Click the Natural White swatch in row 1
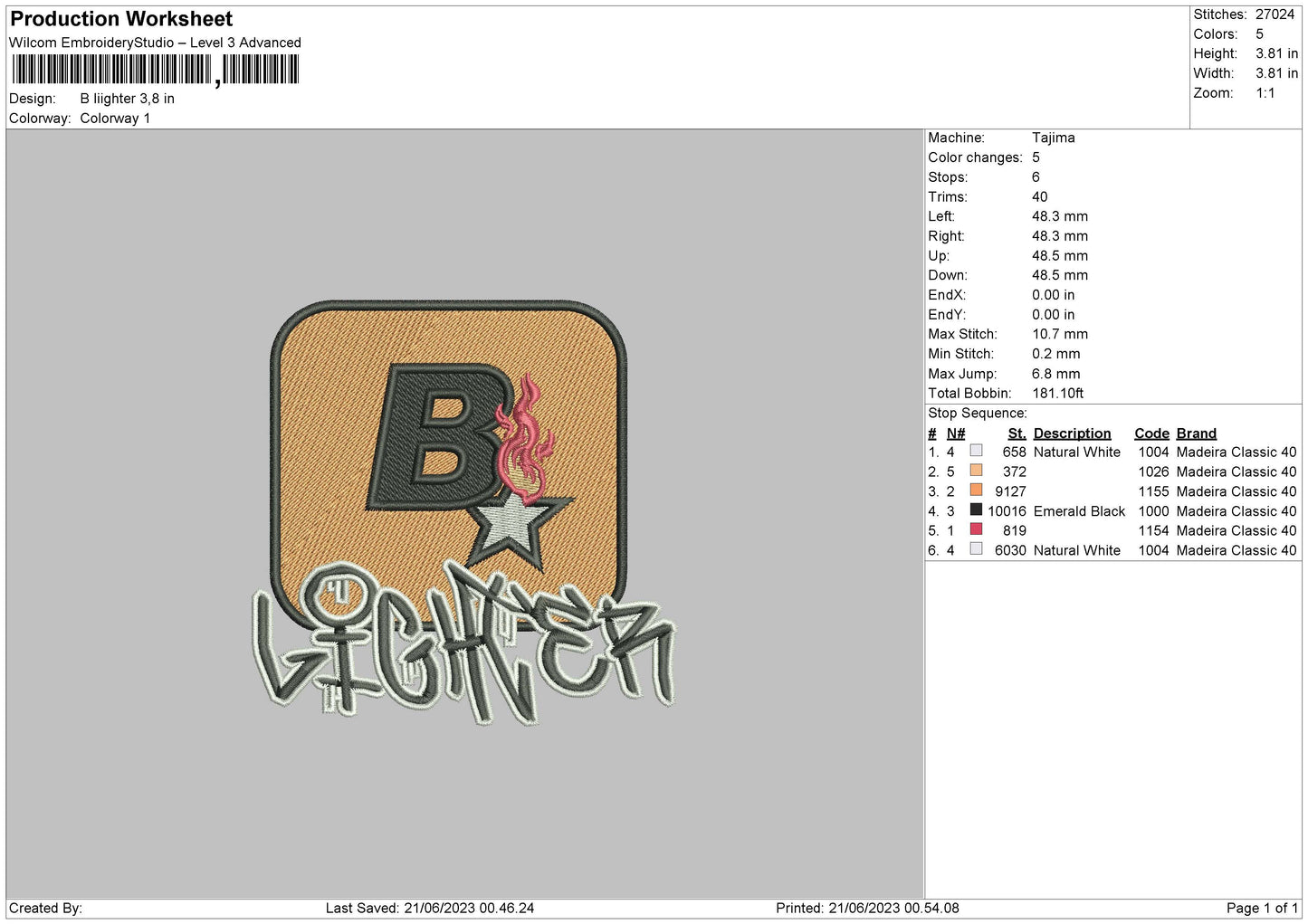1308x924 pixels. click(x=976, y=451)
